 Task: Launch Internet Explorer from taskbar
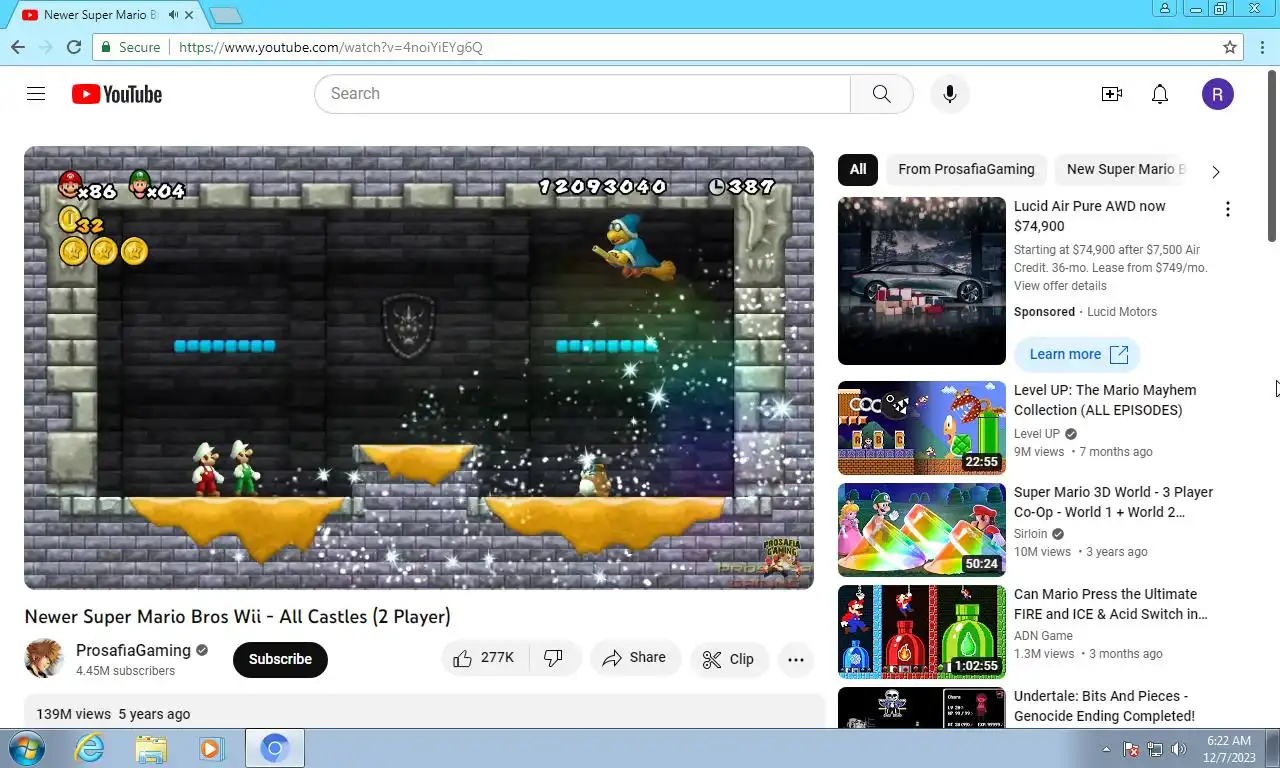[x=89, y=748]
